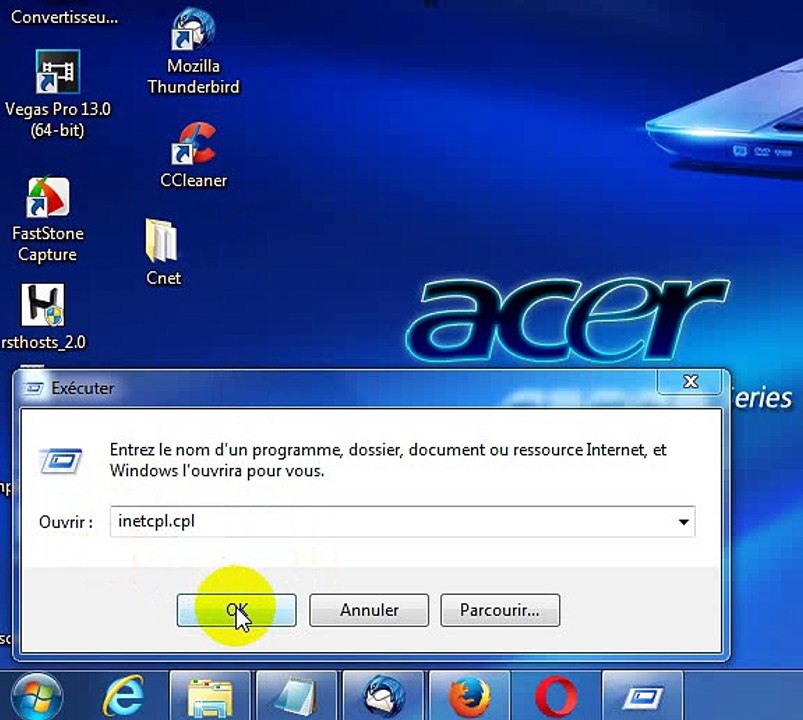Screen dimensions: 803x720
Task: Open Windows Explorer from taskbar
Action: (x=210, y=695)
